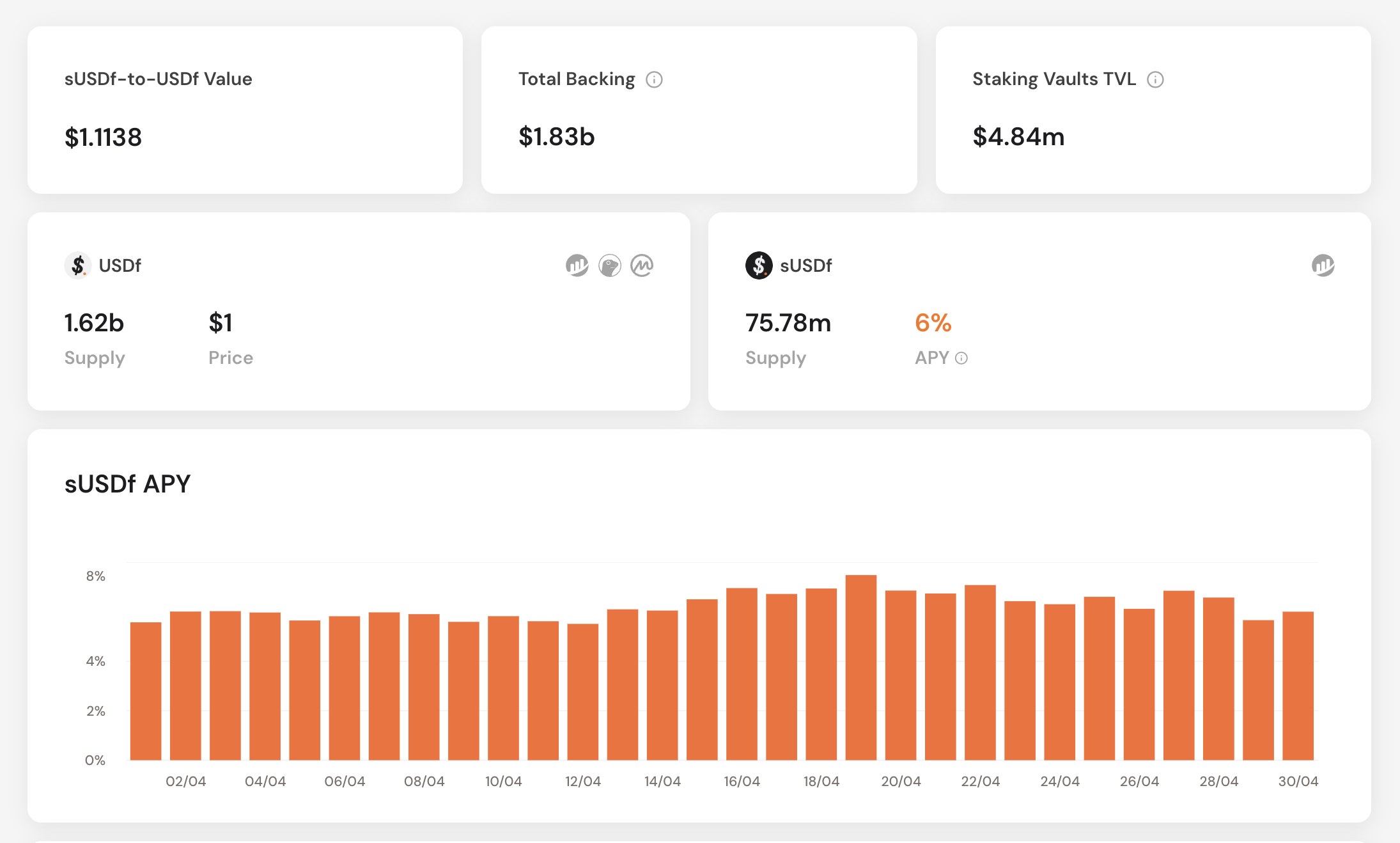
Task: Click the $1.83b Total Backing value
Action: tap(556, 137)
